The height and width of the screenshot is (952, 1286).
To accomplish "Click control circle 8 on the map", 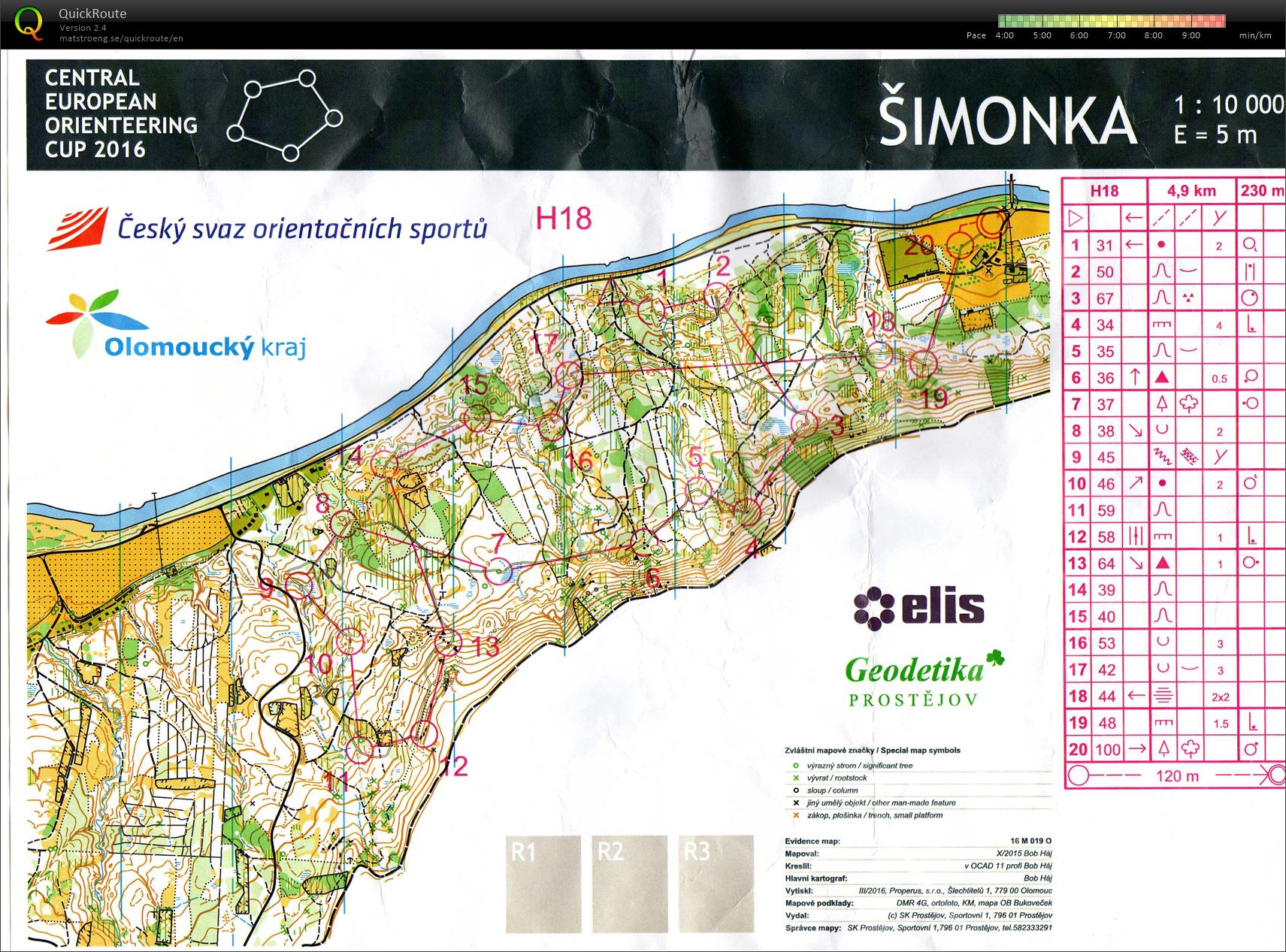I will [x=343, y=524].
